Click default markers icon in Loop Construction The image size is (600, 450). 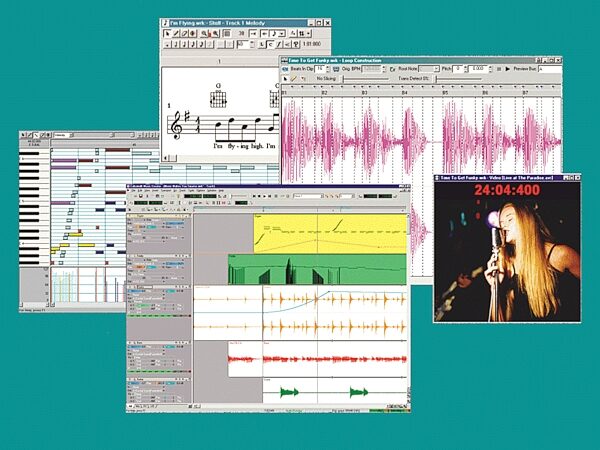[x=303, y=79]
